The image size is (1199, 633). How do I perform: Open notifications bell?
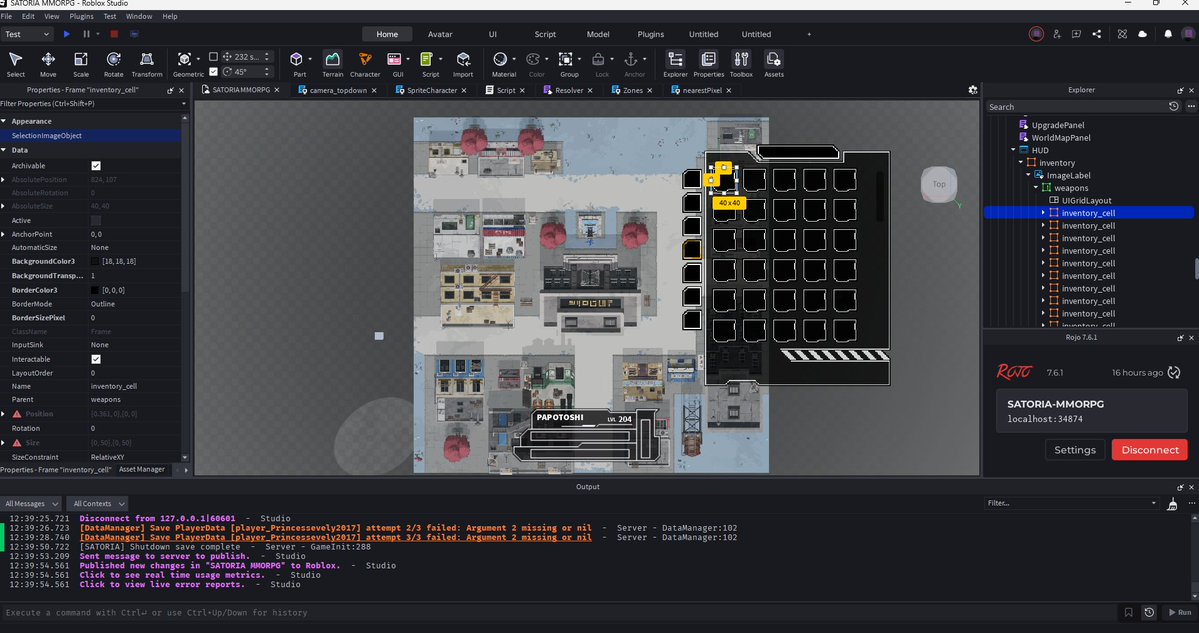(1168, 34)
